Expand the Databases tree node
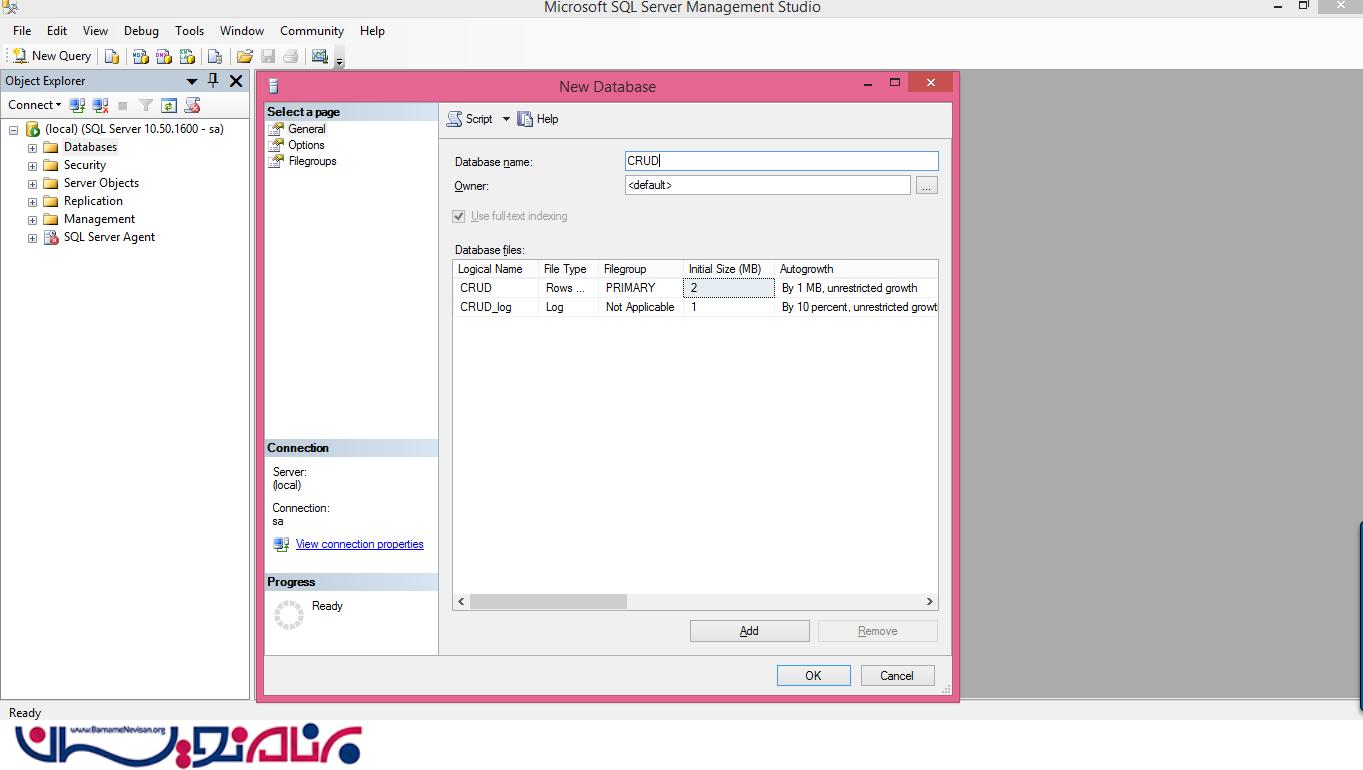This screenshot has width=1363, height=770. click(32, 148)
